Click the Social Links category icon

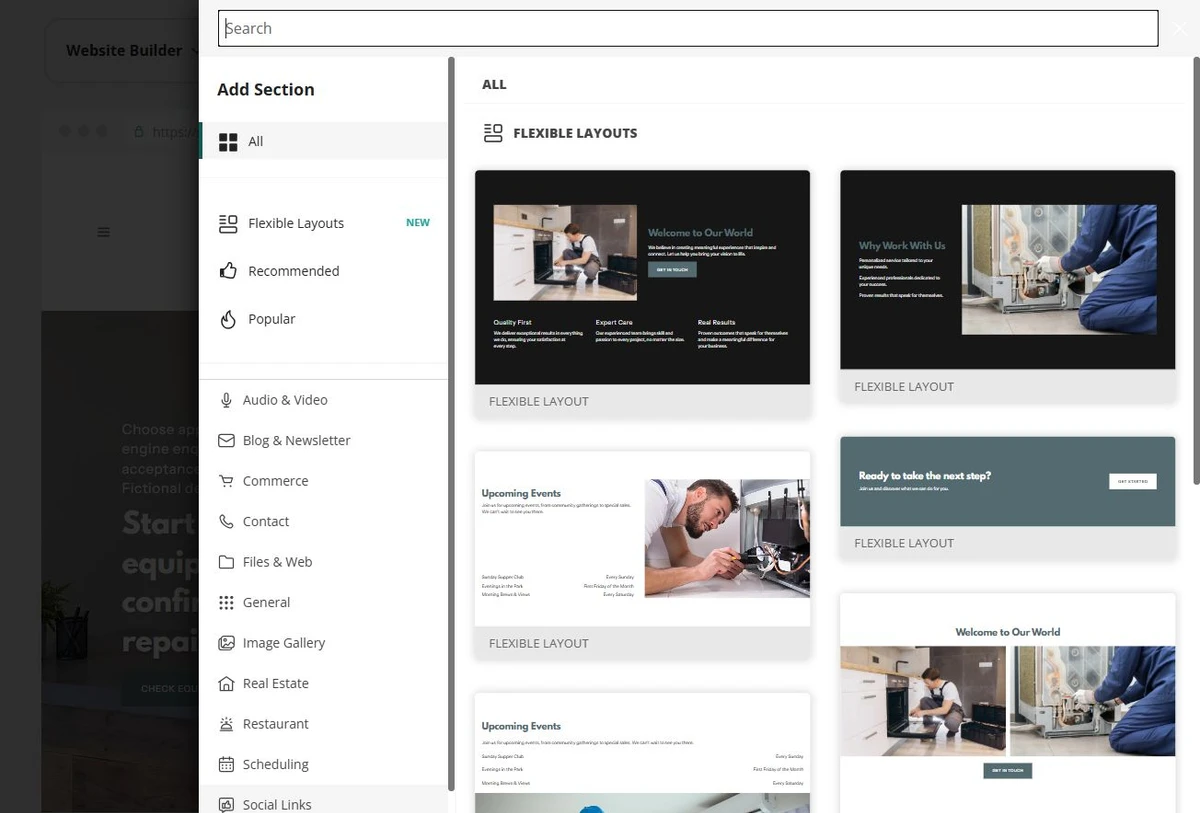pyautogui.click(x=226, y=805)
